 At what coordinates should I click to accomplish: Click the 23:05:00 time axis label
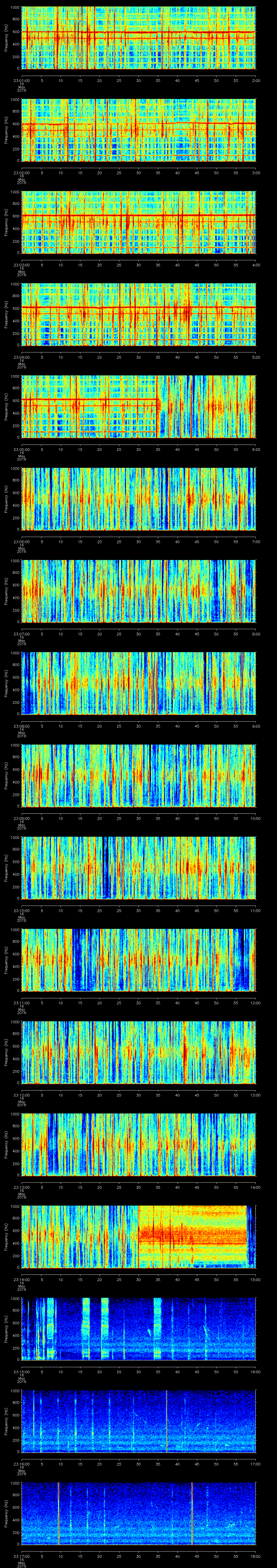tap(22, 449)
